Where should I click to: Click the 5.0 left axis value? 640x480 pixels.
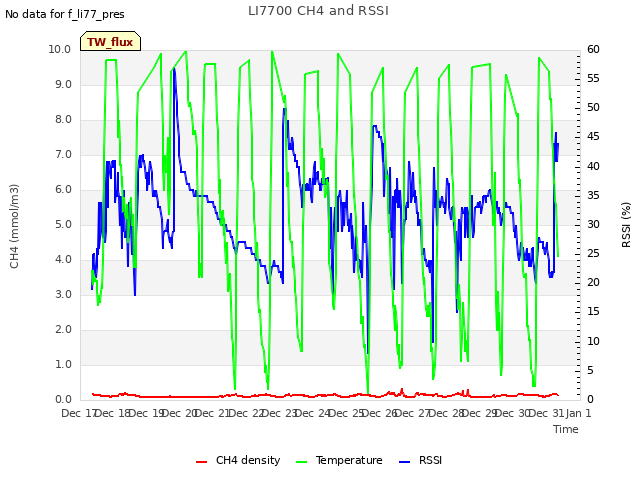tap(63, 224)
